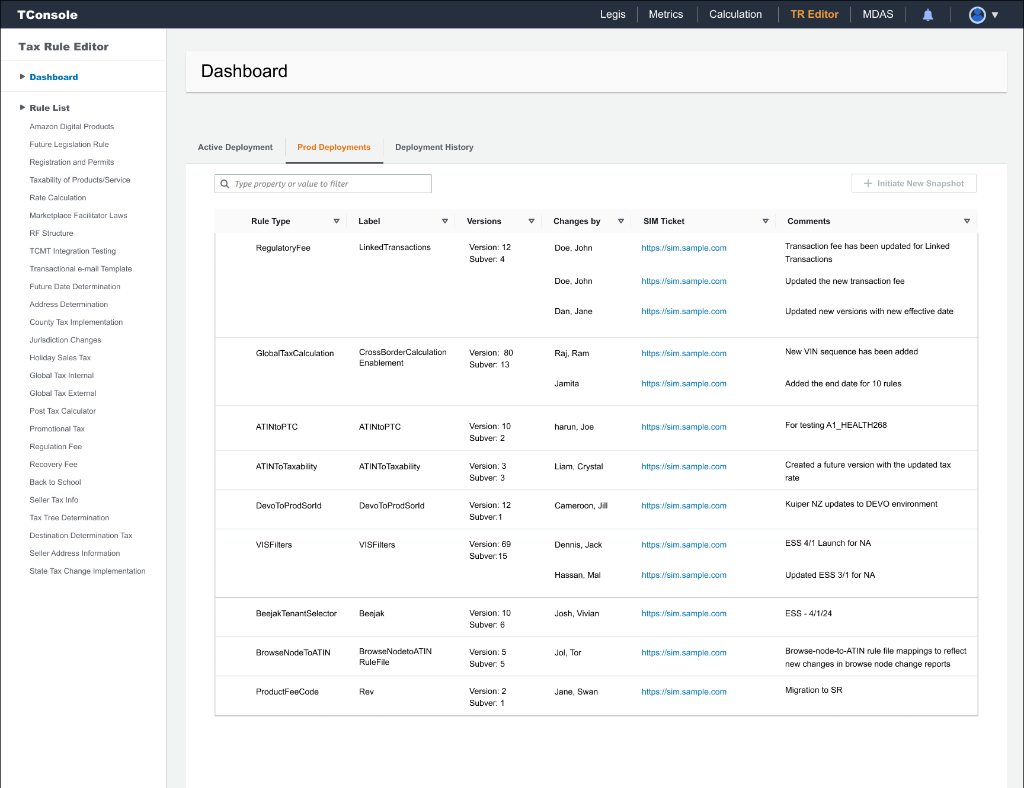Switch to the Deployment History tab
The height and width of the screenshot is (788, 1024).
tap(434, 147)
